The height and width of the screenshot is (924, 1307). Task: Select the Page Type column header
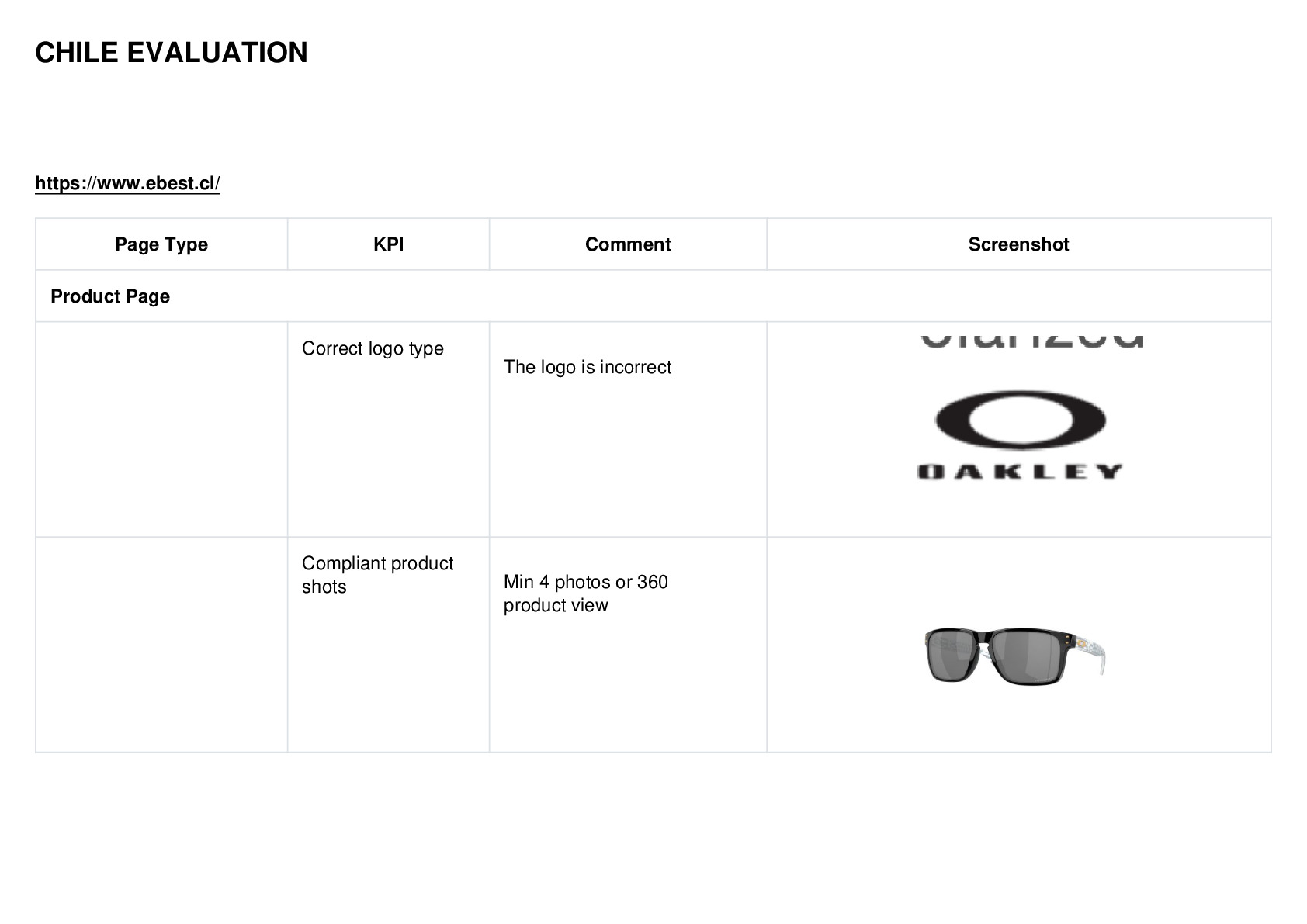tap(161, 244)
